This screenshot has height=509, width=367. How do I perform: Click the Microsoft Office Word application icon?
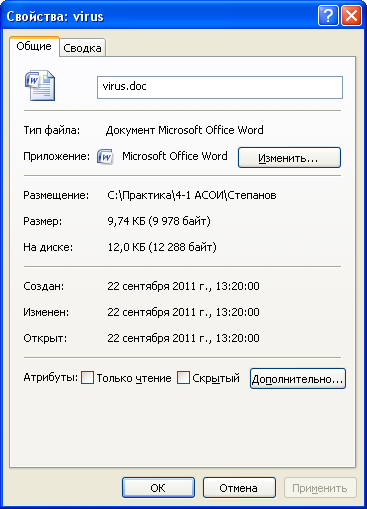[105, 156]
